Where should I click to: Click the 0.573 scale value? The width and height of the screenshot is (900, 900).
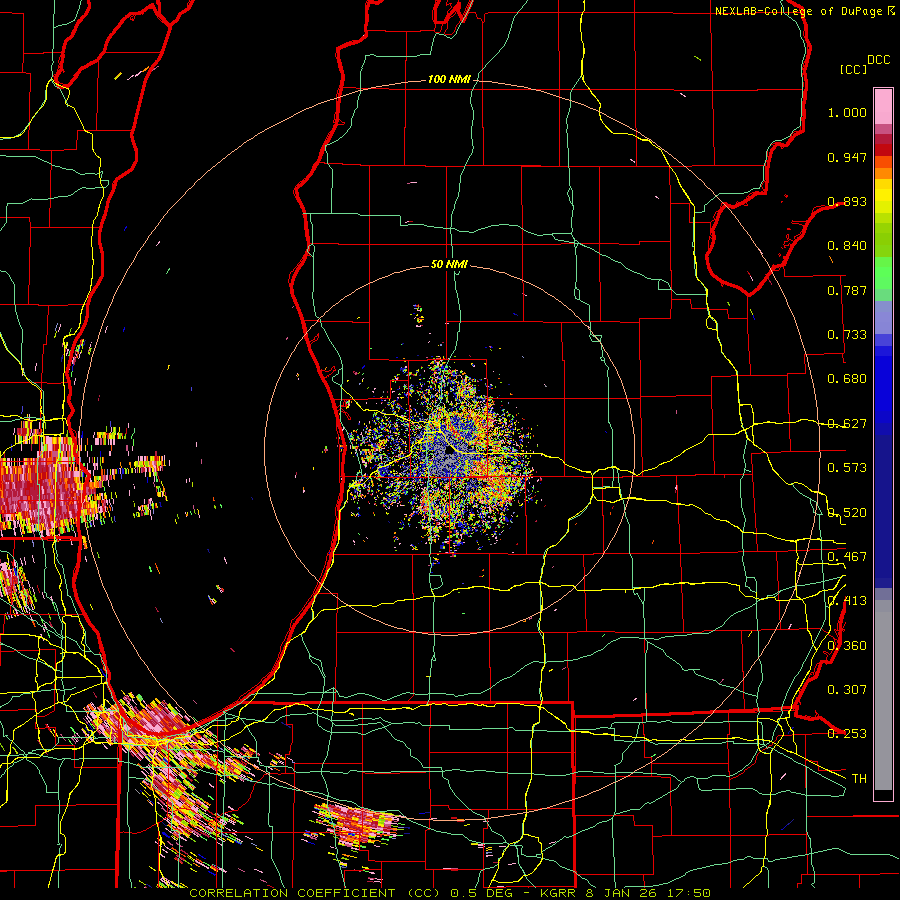tap(847, 468)
